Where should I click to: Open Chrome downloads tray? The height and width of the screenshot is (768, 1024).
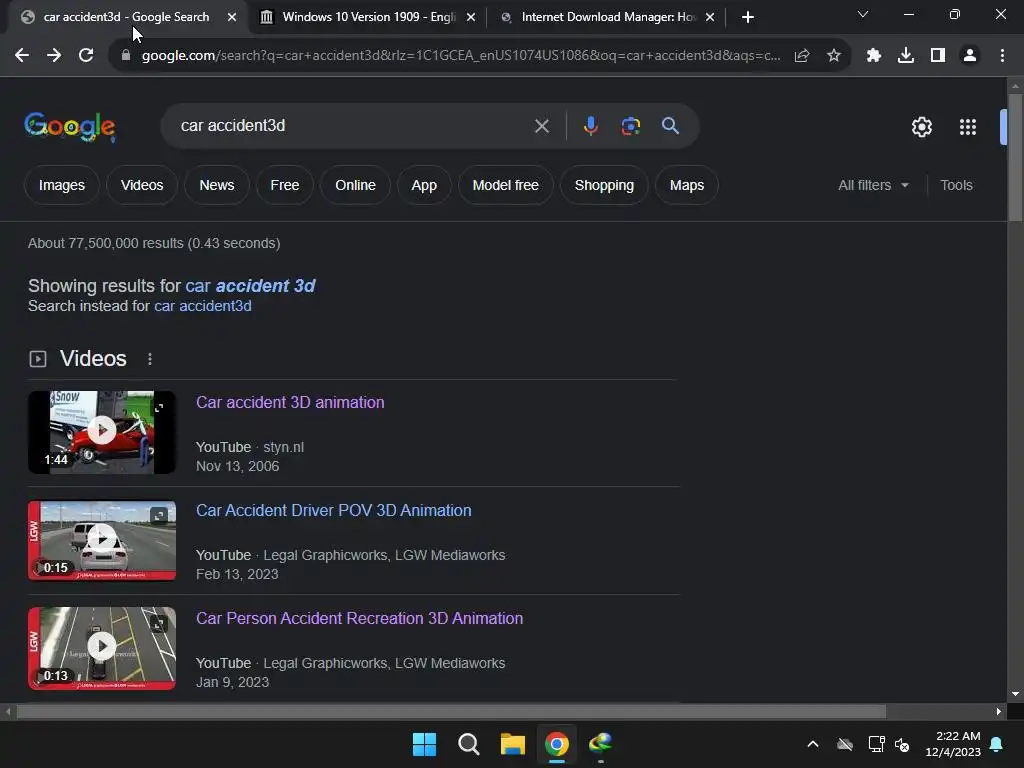coord(906,56)
